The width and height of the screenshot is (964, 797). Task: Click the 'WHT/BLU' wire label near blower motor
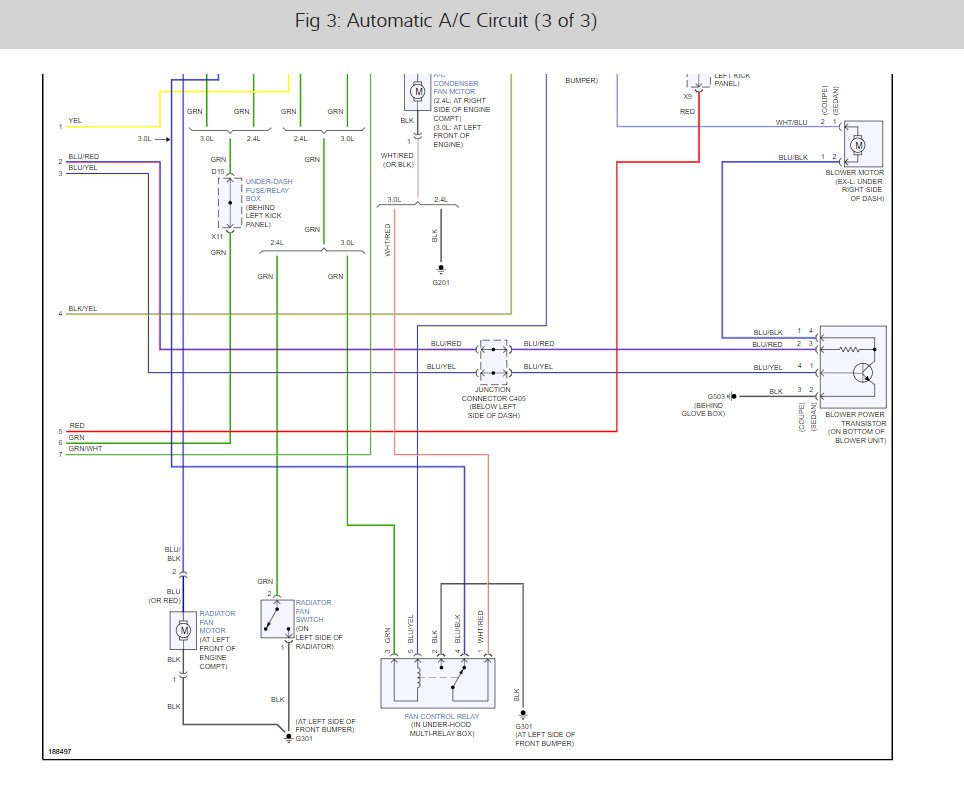click(x=791, y=122)
